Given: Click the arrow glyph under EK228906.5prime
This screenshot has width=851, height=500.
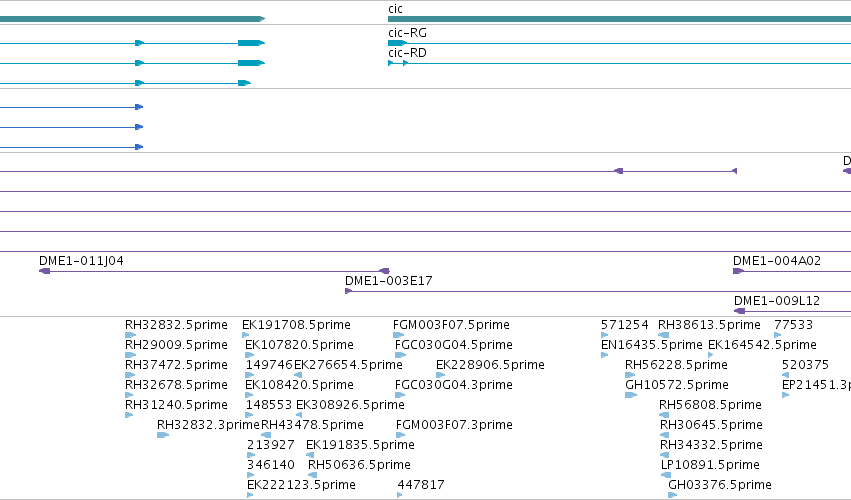Looking at the screenshot, I should tap(441, 375).
